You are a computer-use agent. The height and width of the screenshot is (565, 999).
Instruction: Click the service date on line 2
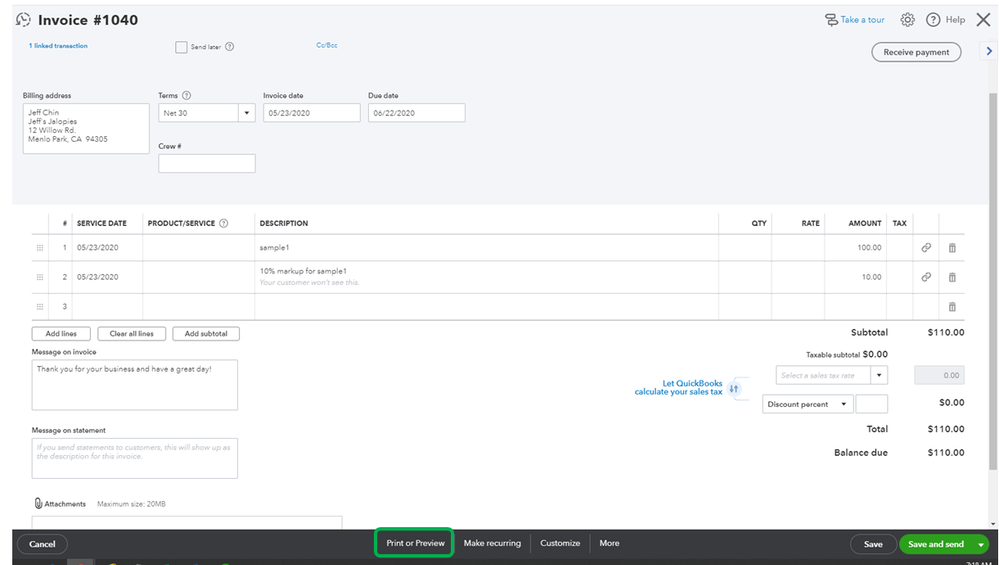(x=107, y=277)
